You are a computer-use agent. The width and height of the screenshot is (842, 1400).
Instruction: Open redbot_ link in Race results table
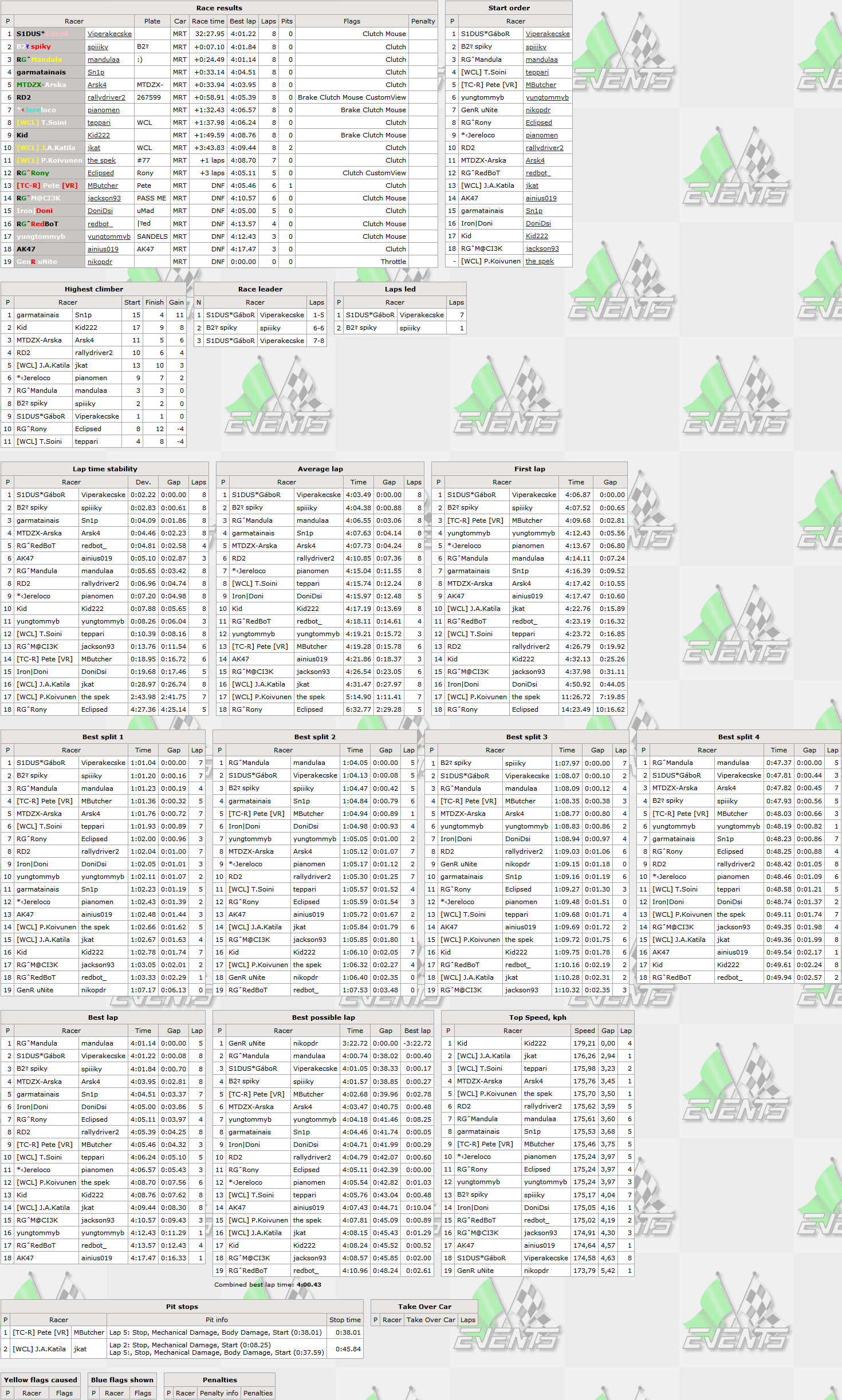click(x=100, y=224)
